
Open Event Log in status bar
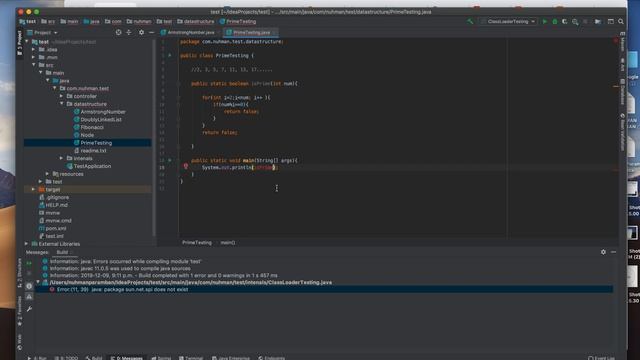601,358
